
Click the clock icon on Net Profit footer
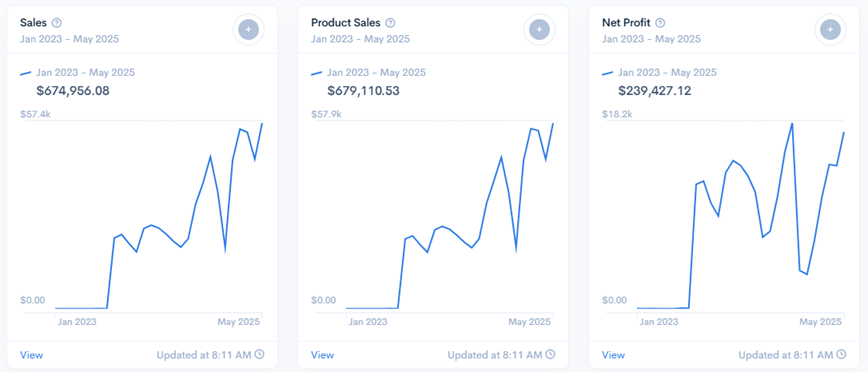[x=841, y=354]
